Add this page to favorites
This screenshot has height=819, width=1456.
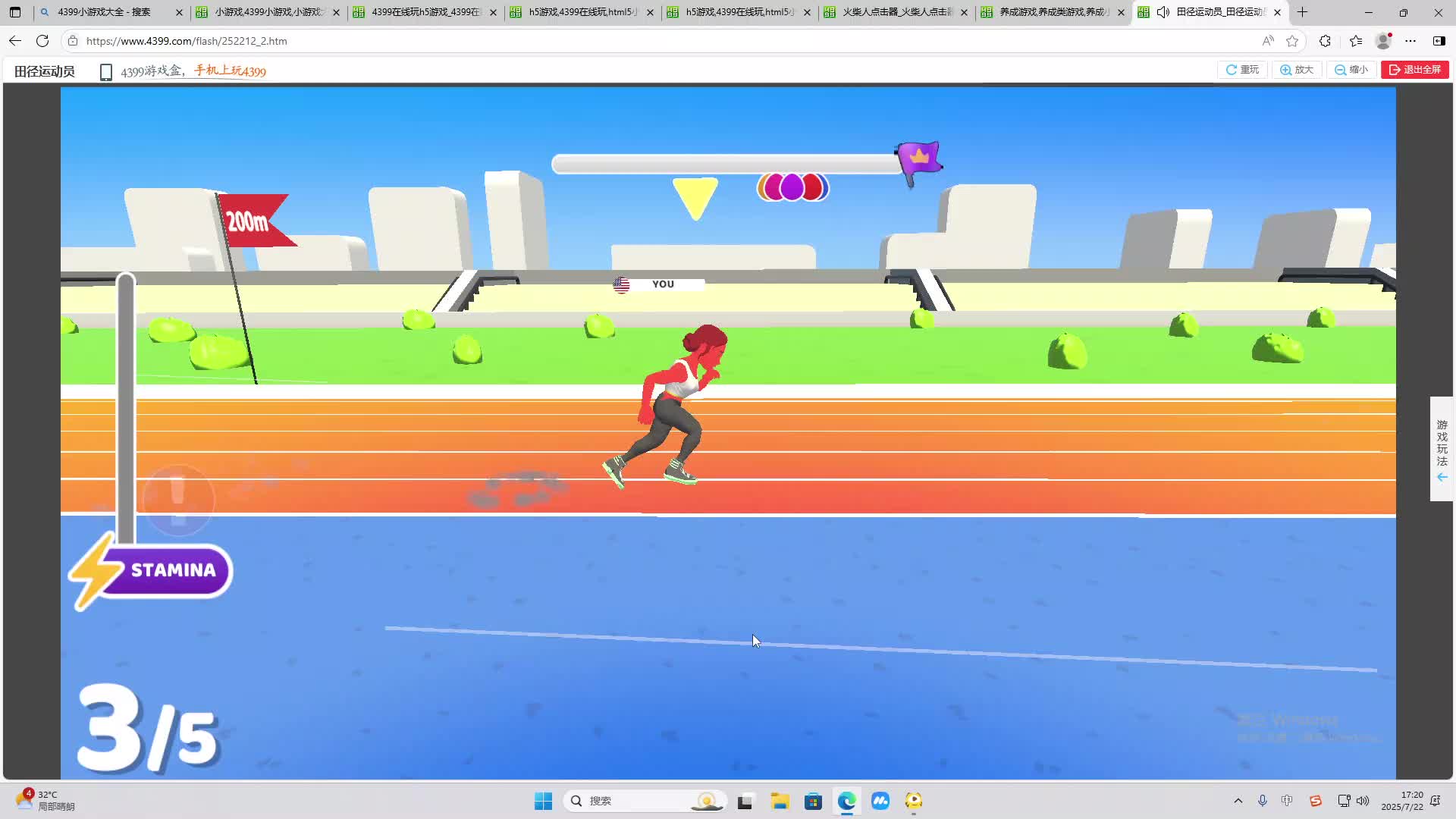(x=1292, y=41)
